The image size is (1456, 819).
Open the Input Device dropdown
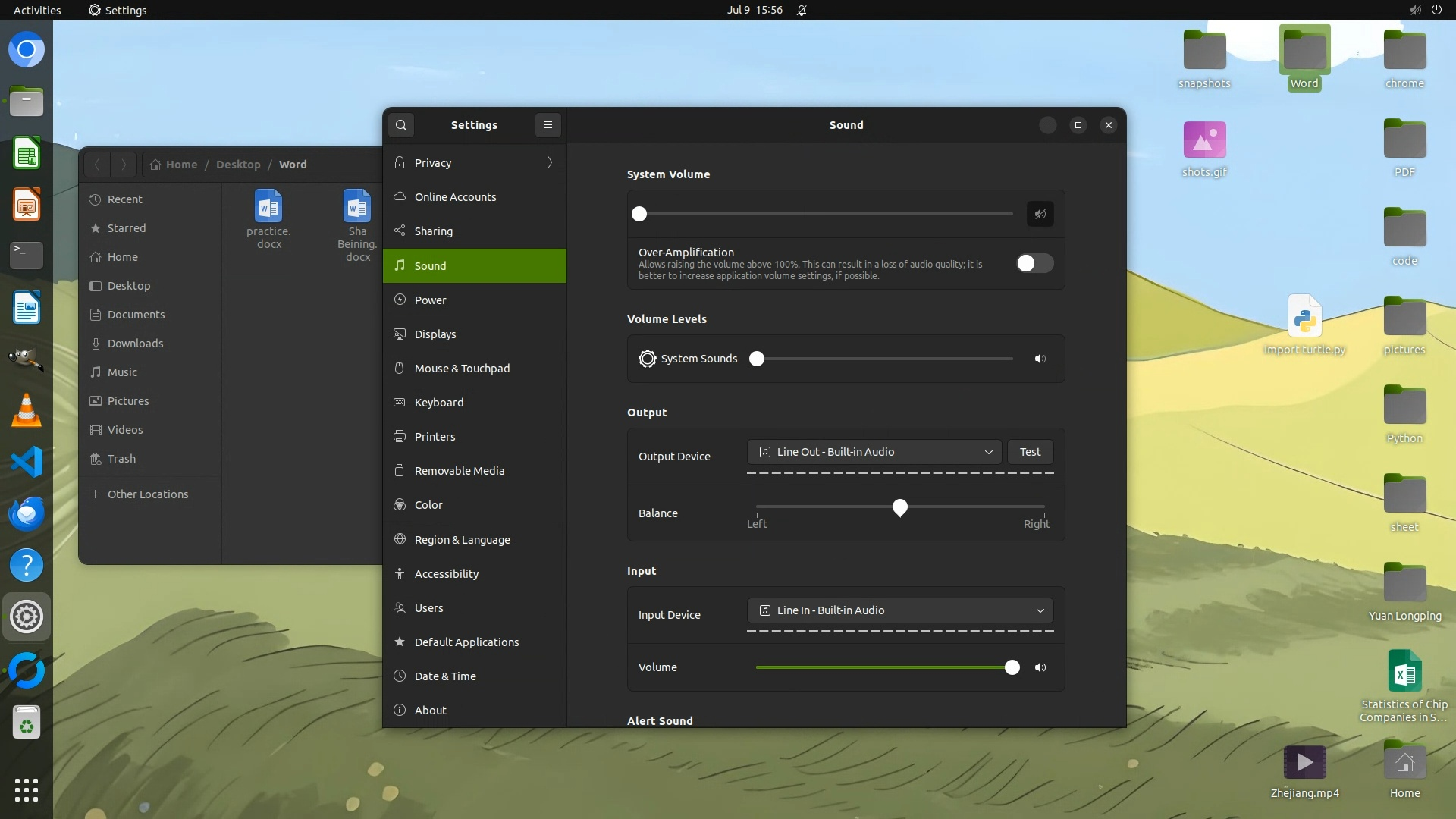(x=899, y=610)
